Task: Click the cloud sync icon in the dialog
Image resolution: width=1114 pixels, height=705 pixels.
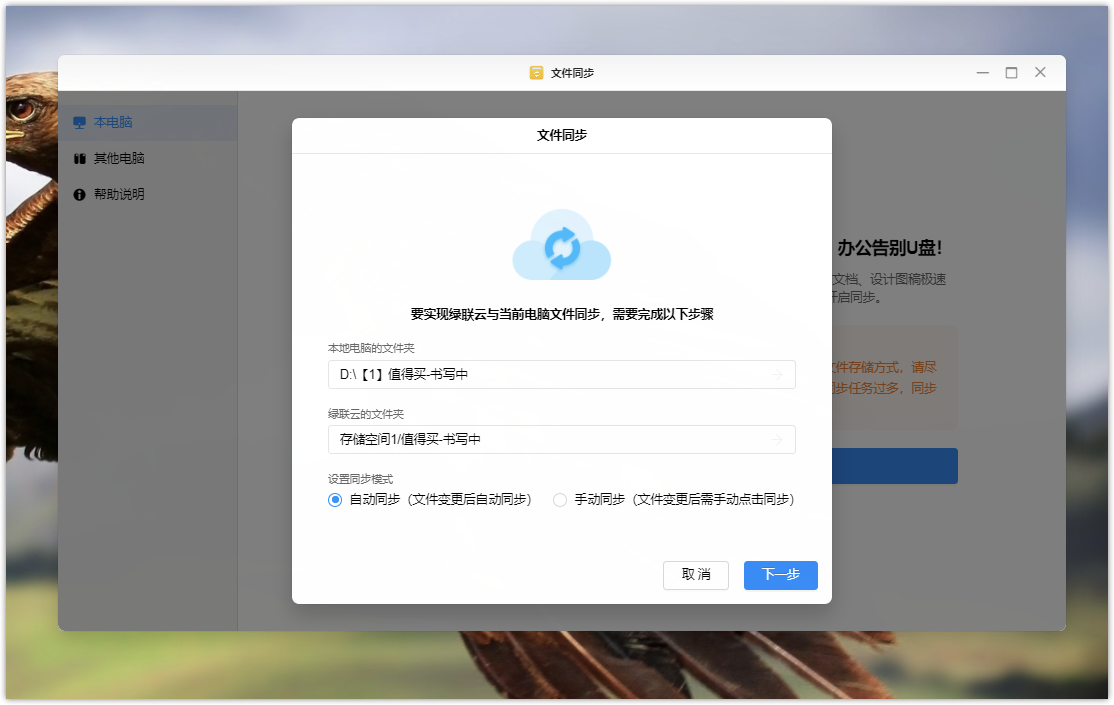Action: 561,246
